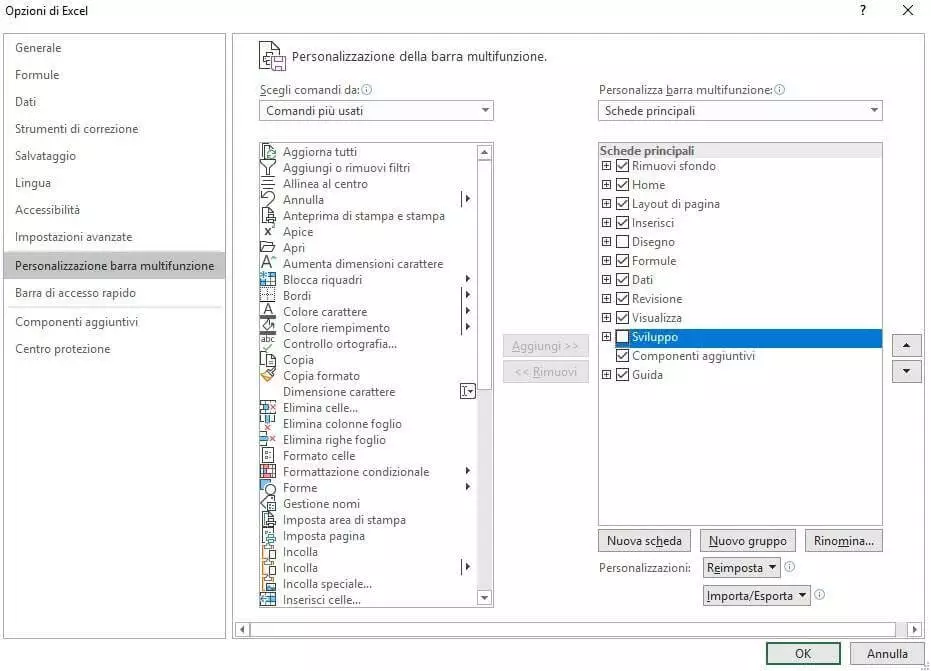This screenshot has height=671, width=931.
Task: Click the Formattazione condizionale icon
Action: point(267,472)
